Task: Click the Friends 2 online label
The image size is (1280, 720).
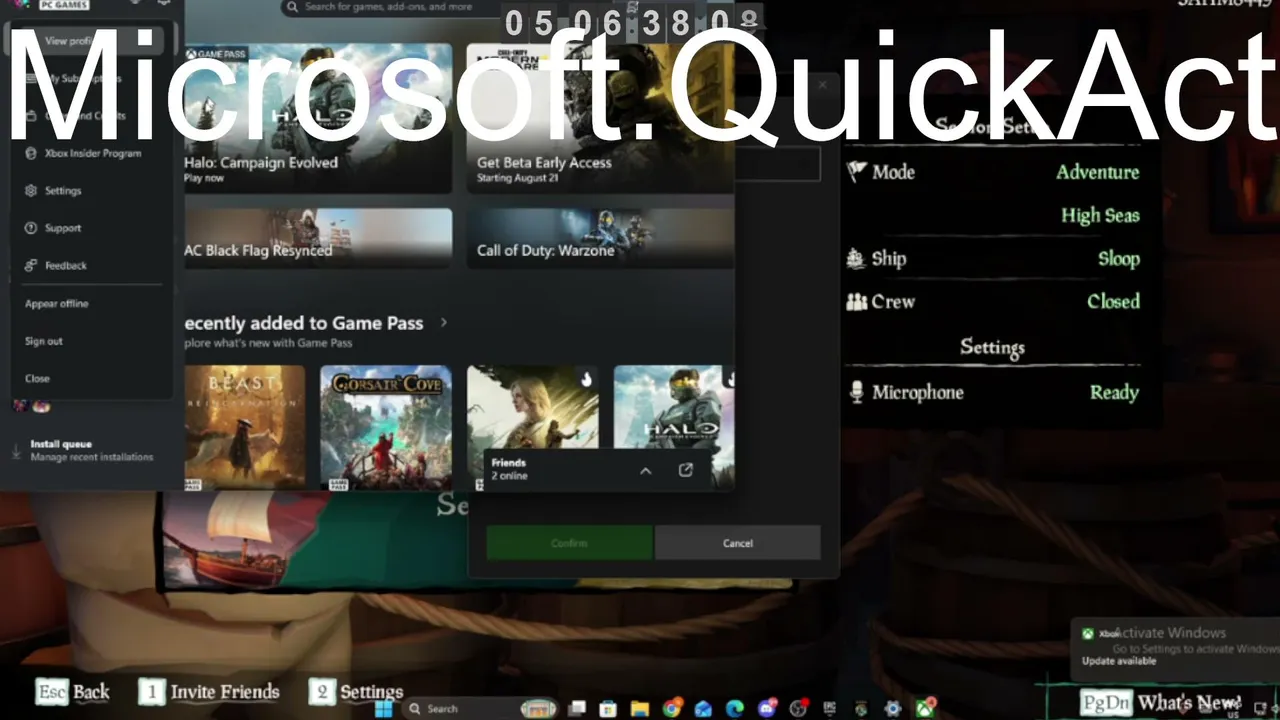Action: point(510,469)
